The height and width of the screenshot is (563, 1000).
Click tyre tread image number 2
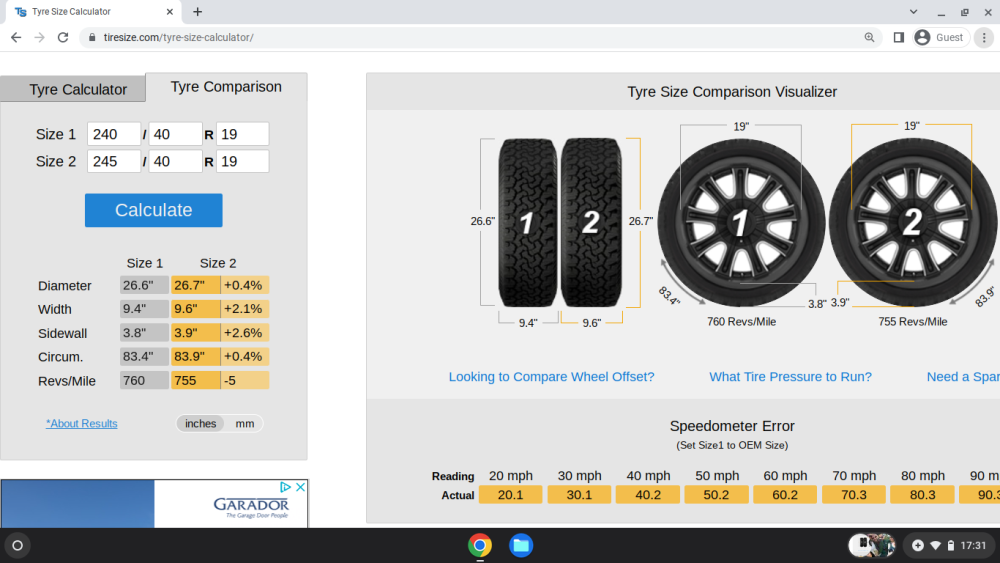[591, 223]
